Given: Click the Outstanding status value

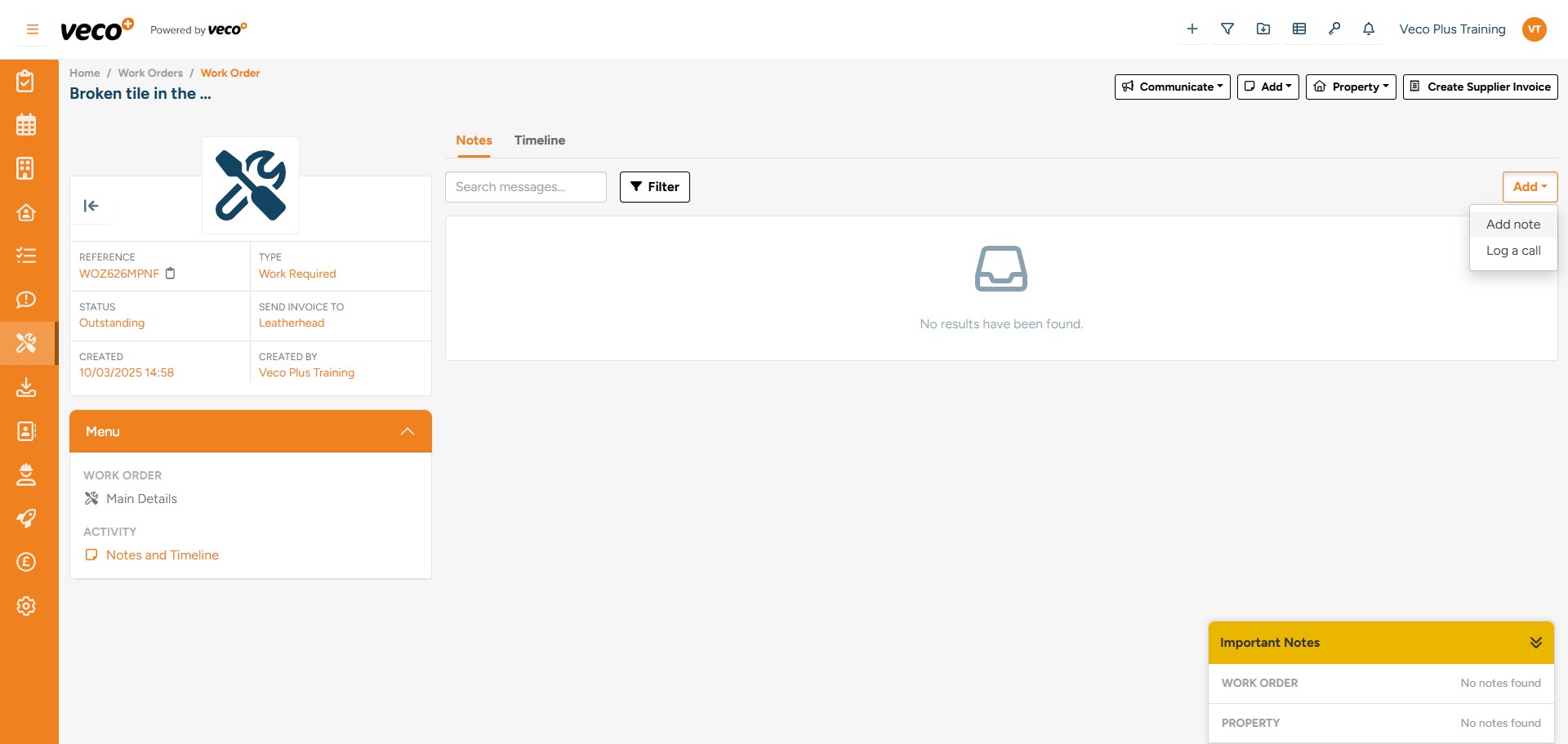Looking at the screenshot, I should point(112,323).
